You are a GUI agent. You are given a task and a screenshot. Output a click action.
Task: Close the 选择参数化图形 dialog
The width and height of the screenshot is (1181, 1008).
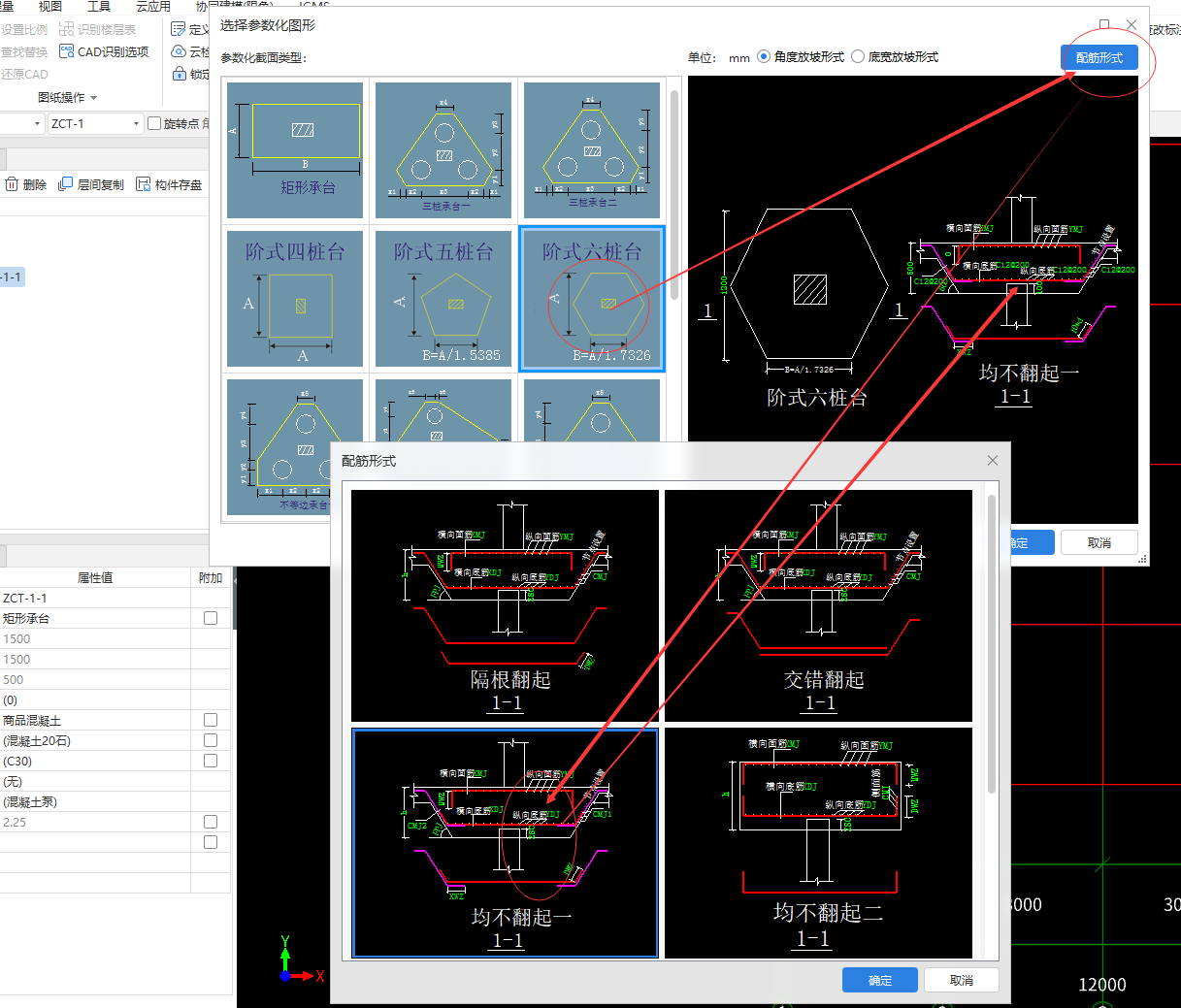pyautogui.click(x=1132, y=25)
